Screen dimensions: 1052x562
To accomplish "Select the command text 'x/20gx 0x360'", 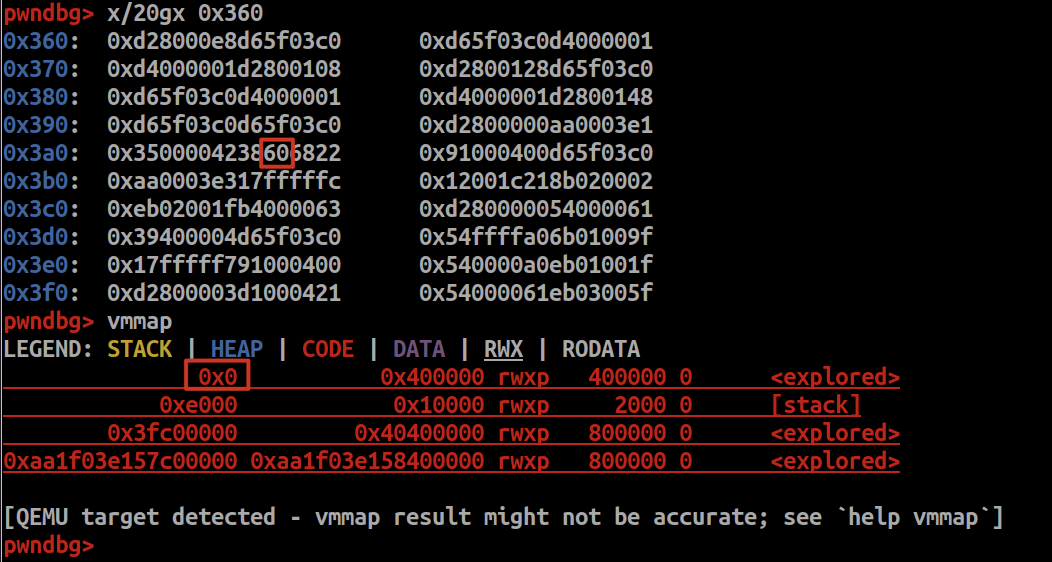I will [x=185, y=14].
